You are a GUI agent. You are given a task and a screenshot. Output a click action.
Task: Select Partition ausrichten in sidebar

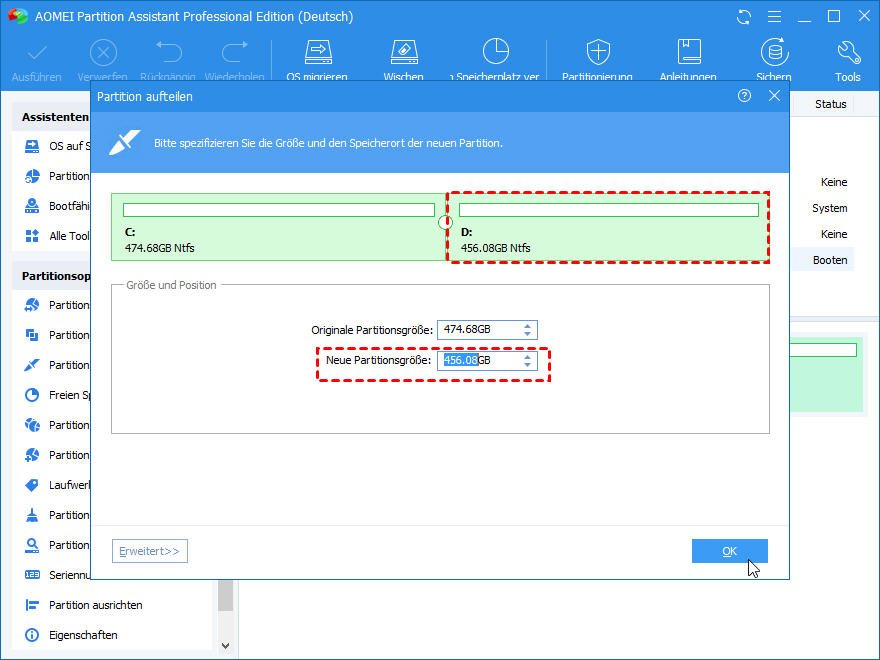(95, 605)
